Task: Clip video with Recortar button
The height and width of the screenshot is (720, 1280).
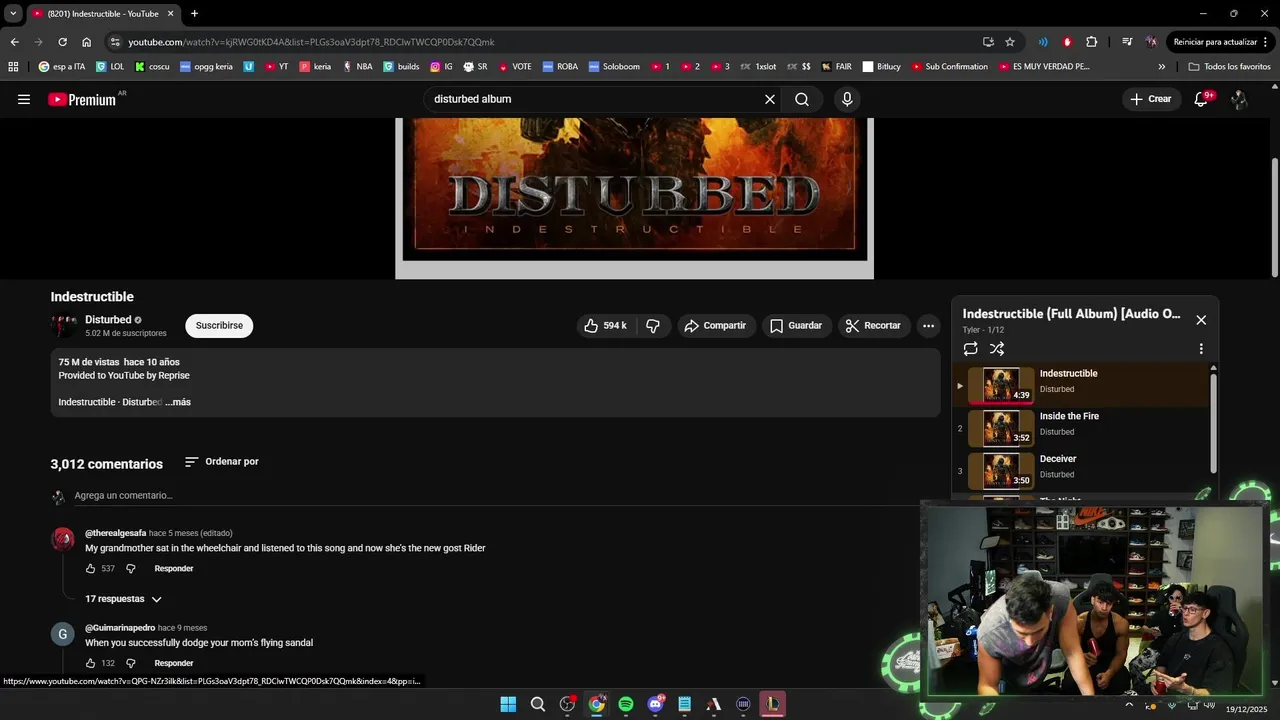Action: [874, 326]
